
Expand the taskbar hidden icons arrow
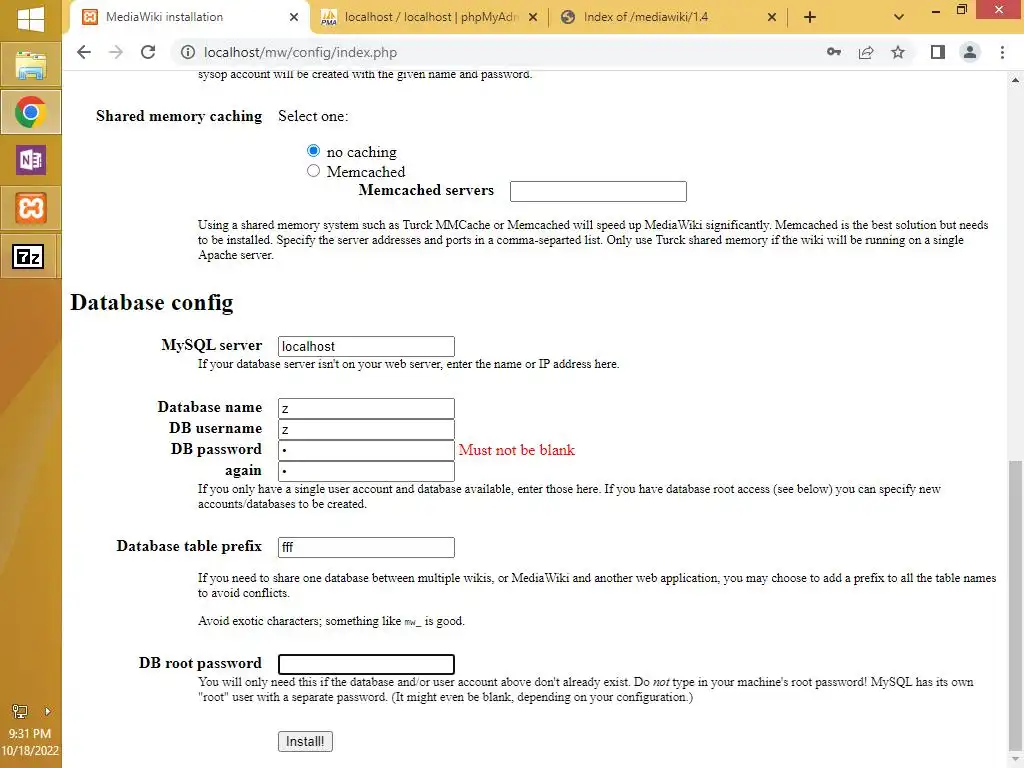coord(48,711)
